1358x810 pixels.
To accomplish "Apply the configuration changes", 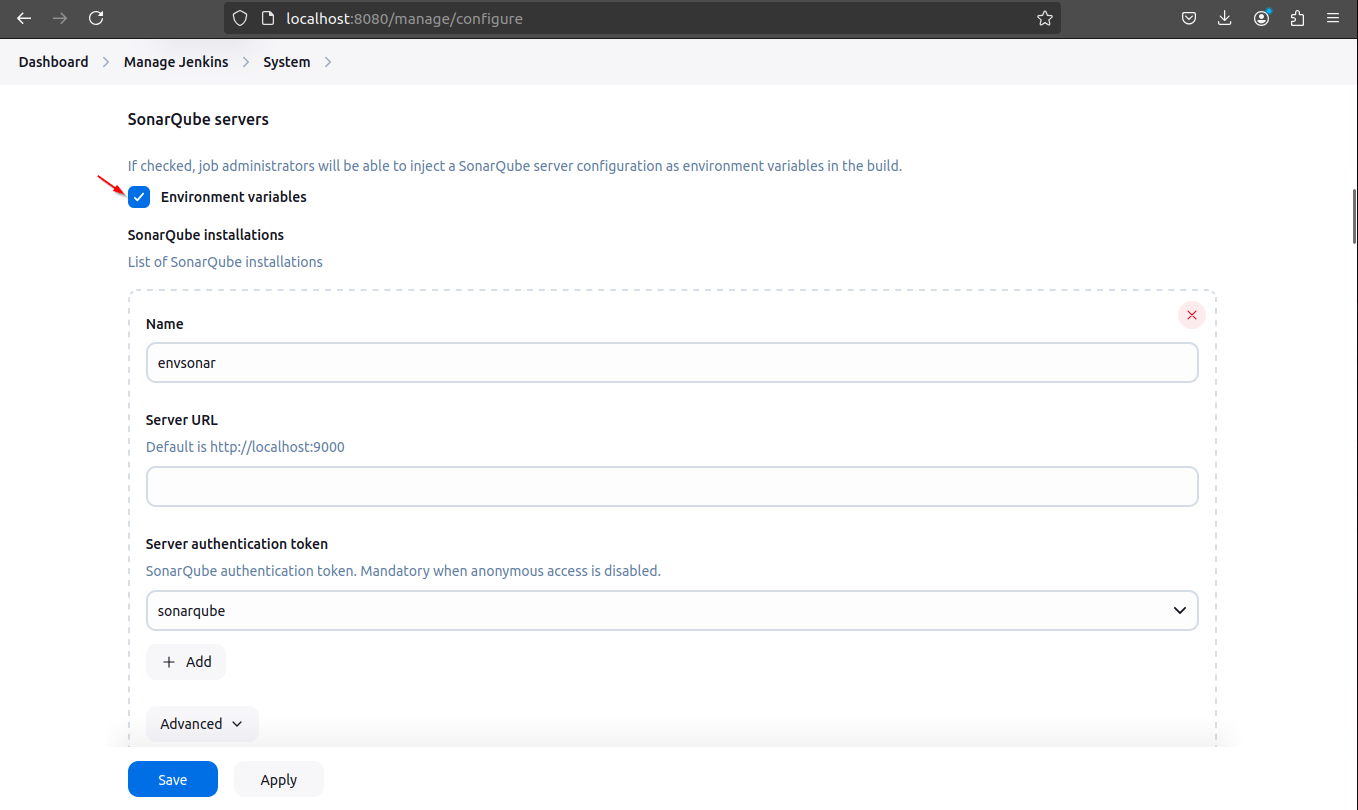I will click(x=279, y=780).
